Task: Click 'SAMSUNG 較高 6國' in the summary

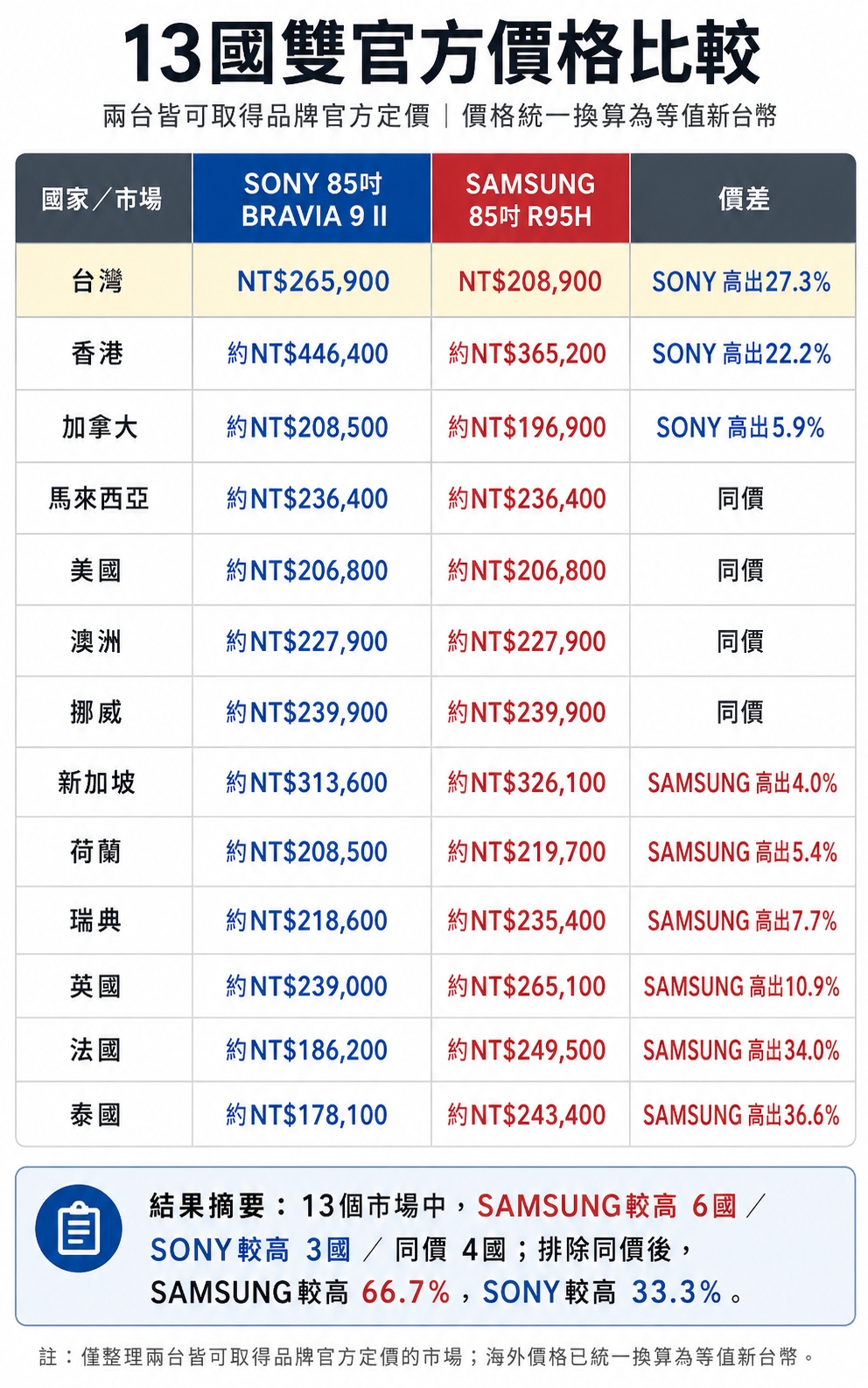Action: coord(607,1206)
